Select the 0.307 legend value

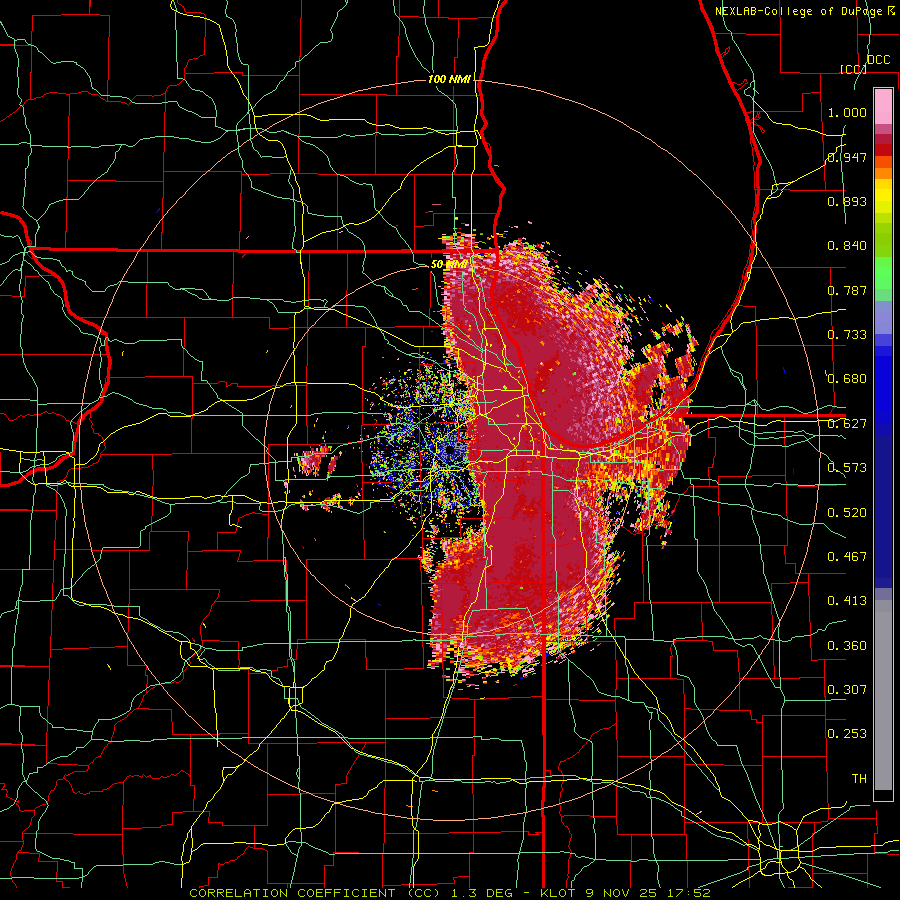point(847,689)
